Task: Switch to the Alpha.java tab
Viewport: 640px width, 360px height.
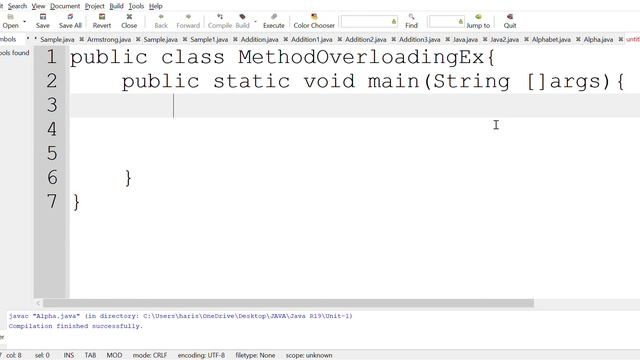Action: 598,40
